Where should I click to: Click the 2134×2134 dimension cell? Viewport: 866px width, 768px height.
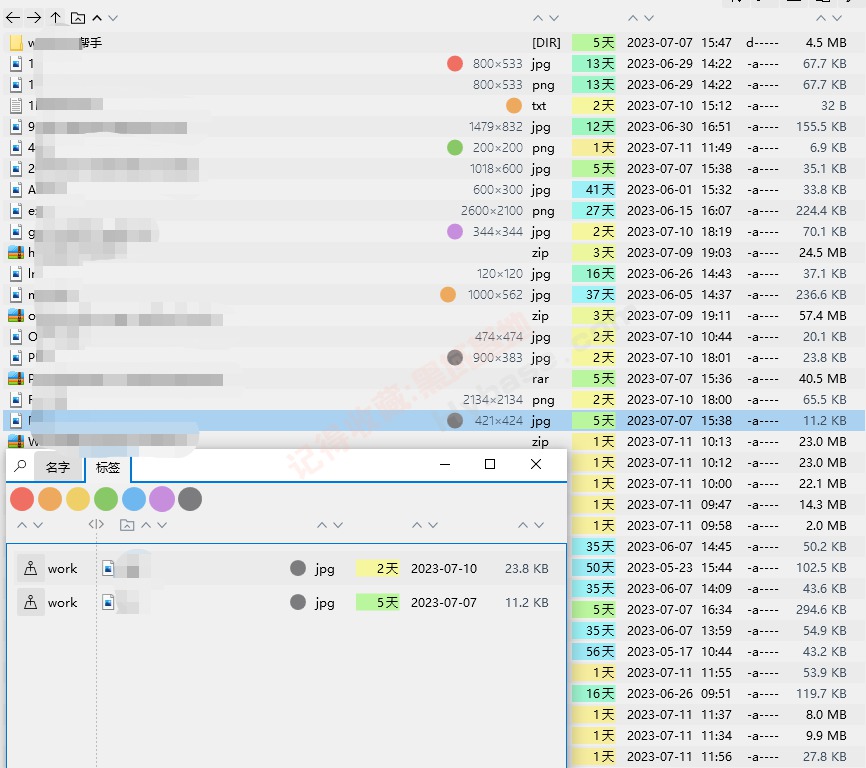pyautogui.click(x=493, y=399)
